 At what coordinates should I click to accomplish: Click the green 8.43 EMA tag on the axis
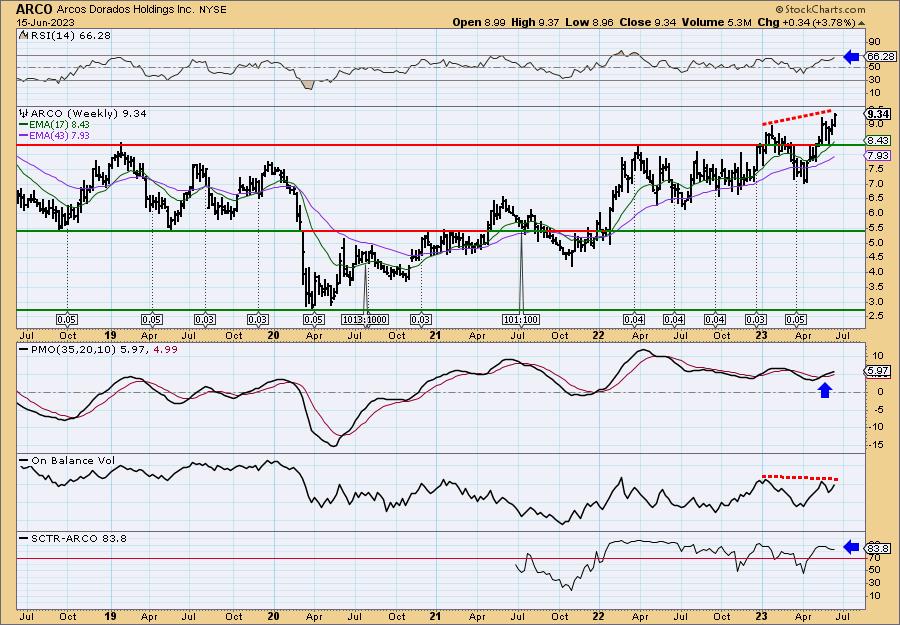879,141
